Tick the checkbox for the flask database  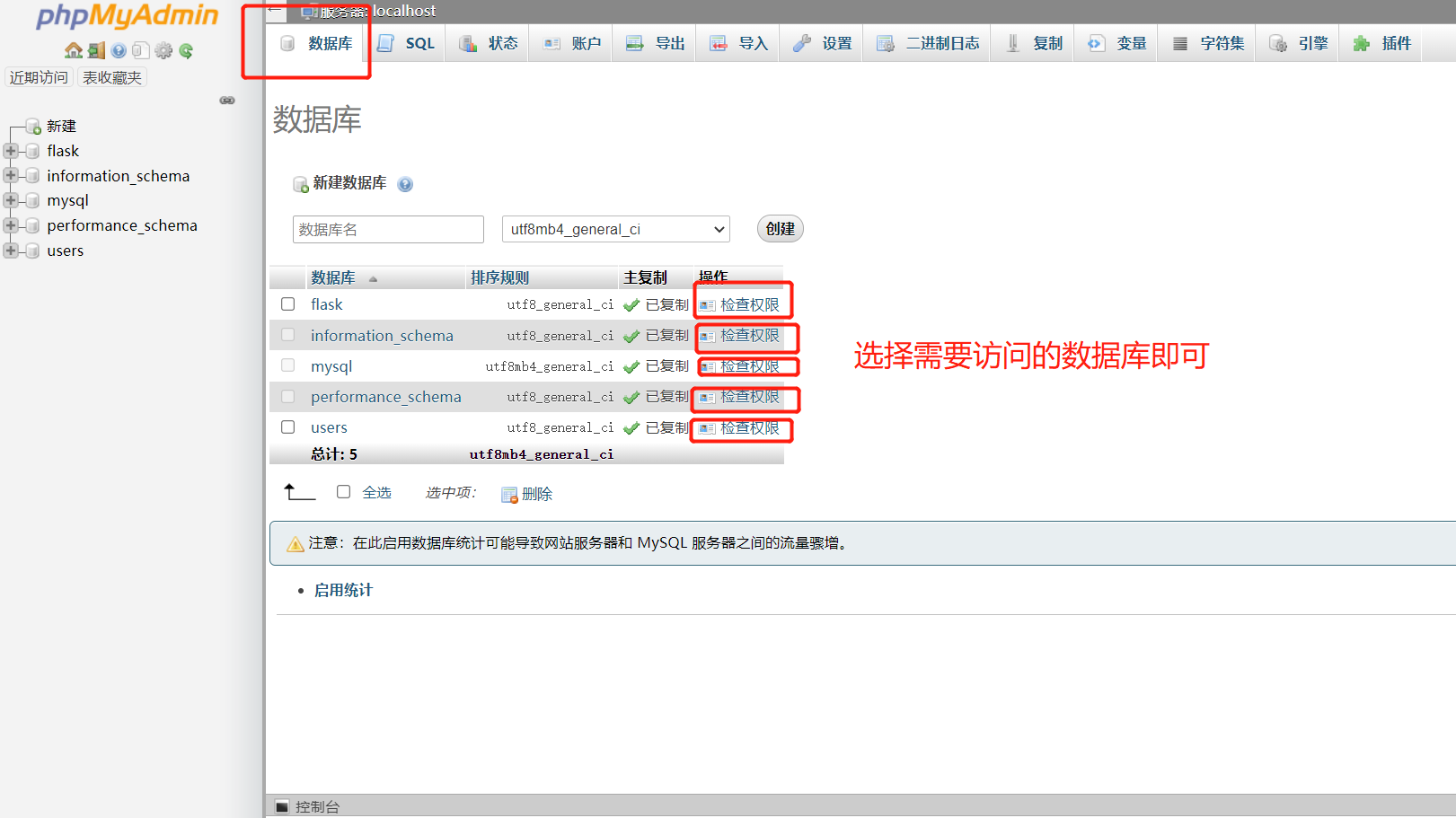point(287,304)
